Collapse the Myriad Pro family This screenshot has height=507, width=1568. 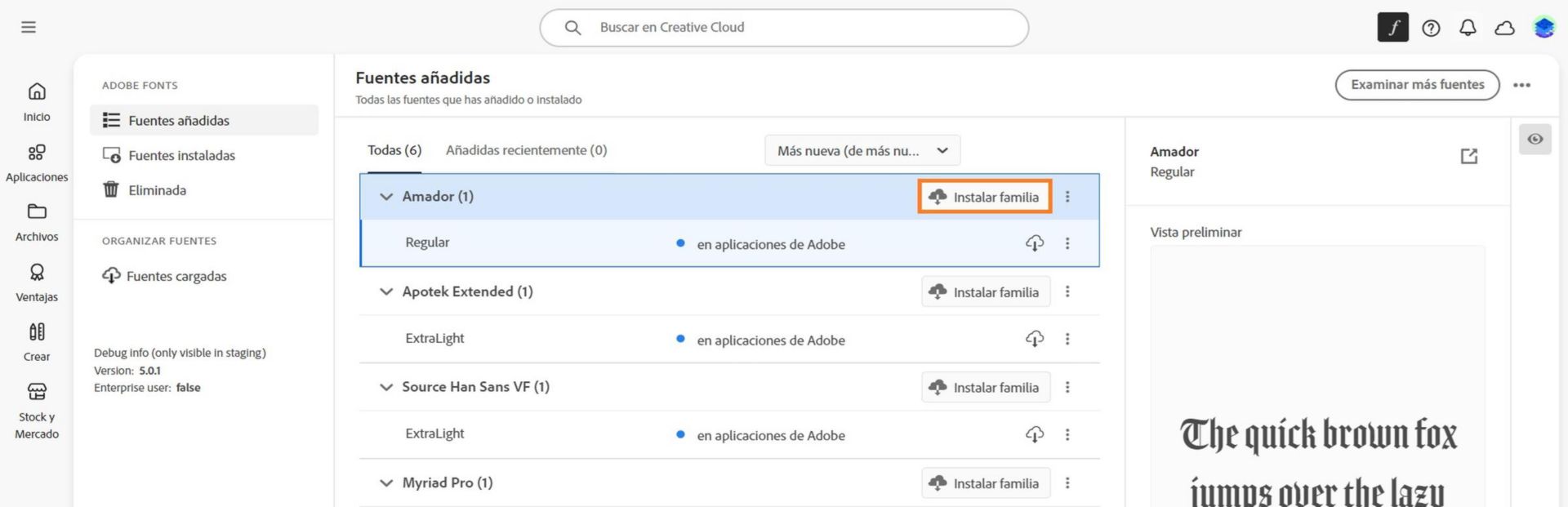click(386, 483)
